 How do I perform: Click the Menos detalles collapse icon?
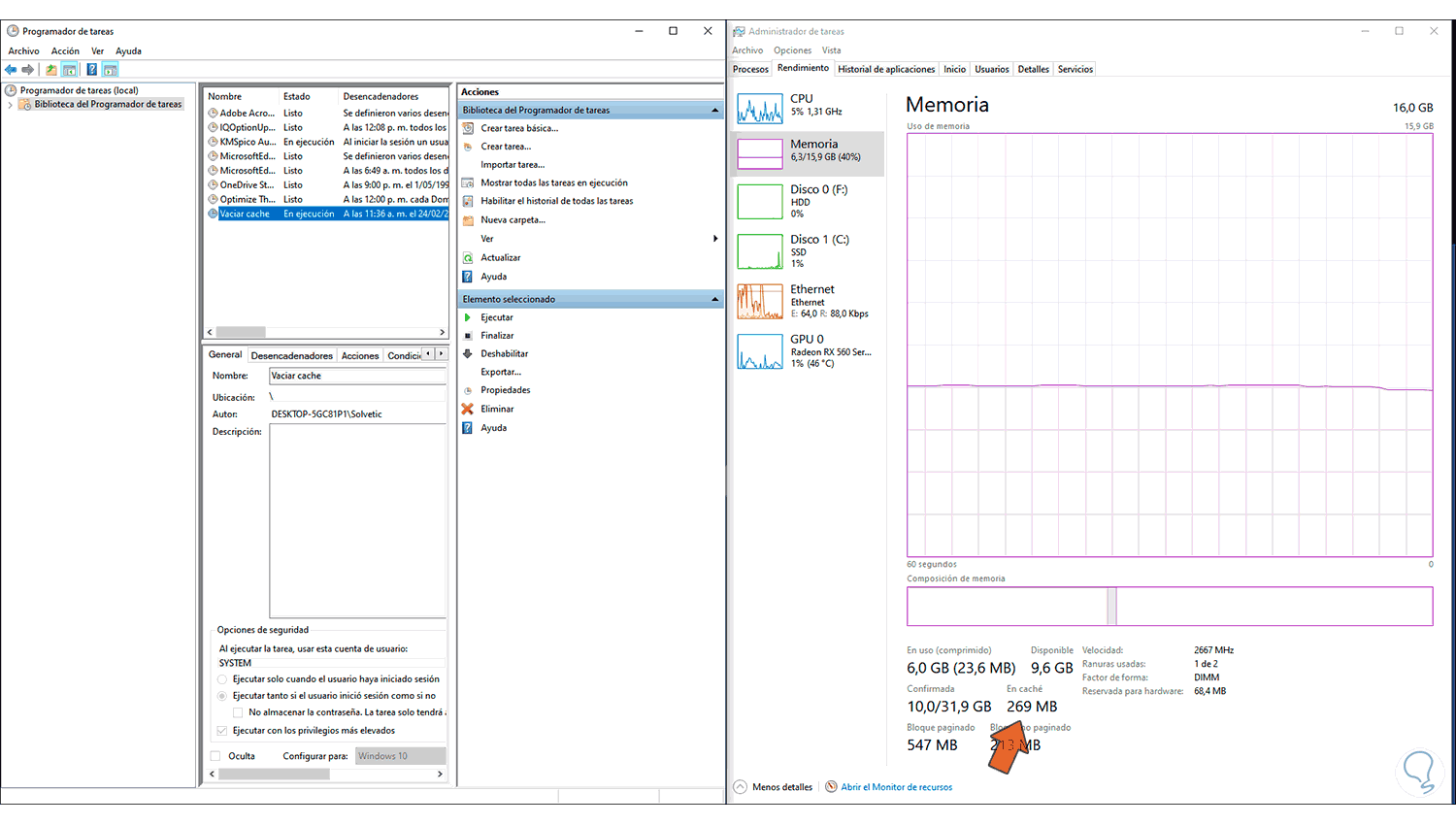741,787
